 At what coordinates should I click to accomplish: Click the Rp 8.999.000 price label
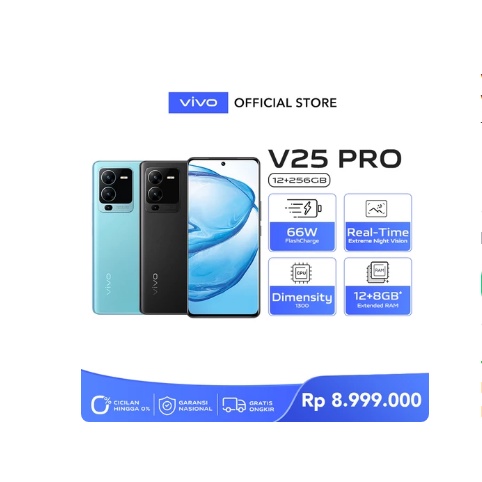pyautogui.click(x=361, y=400)
